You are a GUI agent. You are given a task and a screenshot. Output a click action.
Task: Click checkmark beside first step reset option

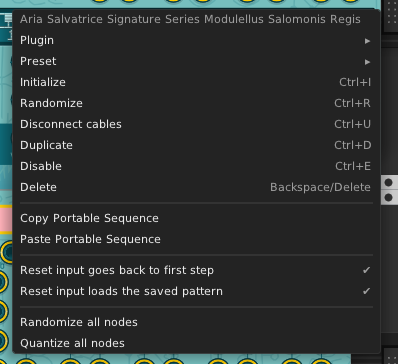tap(366, 270)
